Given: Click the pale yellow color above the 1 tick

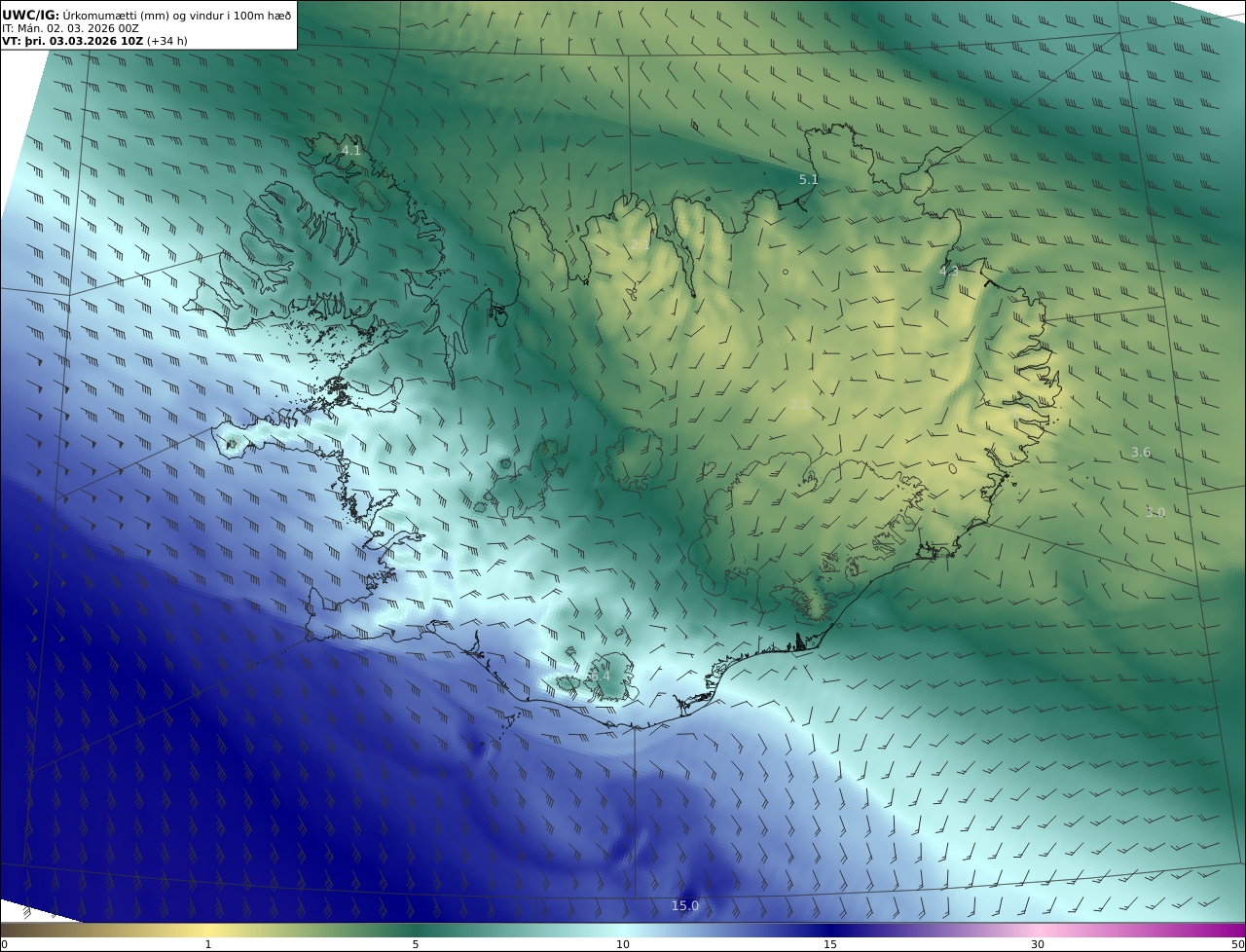Looking at the screenshot, I should click(x=208, y=930).
